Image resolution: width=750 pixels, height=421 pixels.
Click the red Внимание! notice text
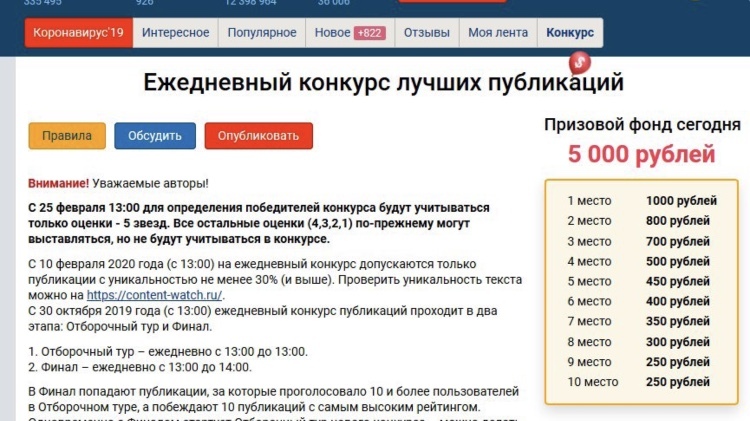coord(59,183)
